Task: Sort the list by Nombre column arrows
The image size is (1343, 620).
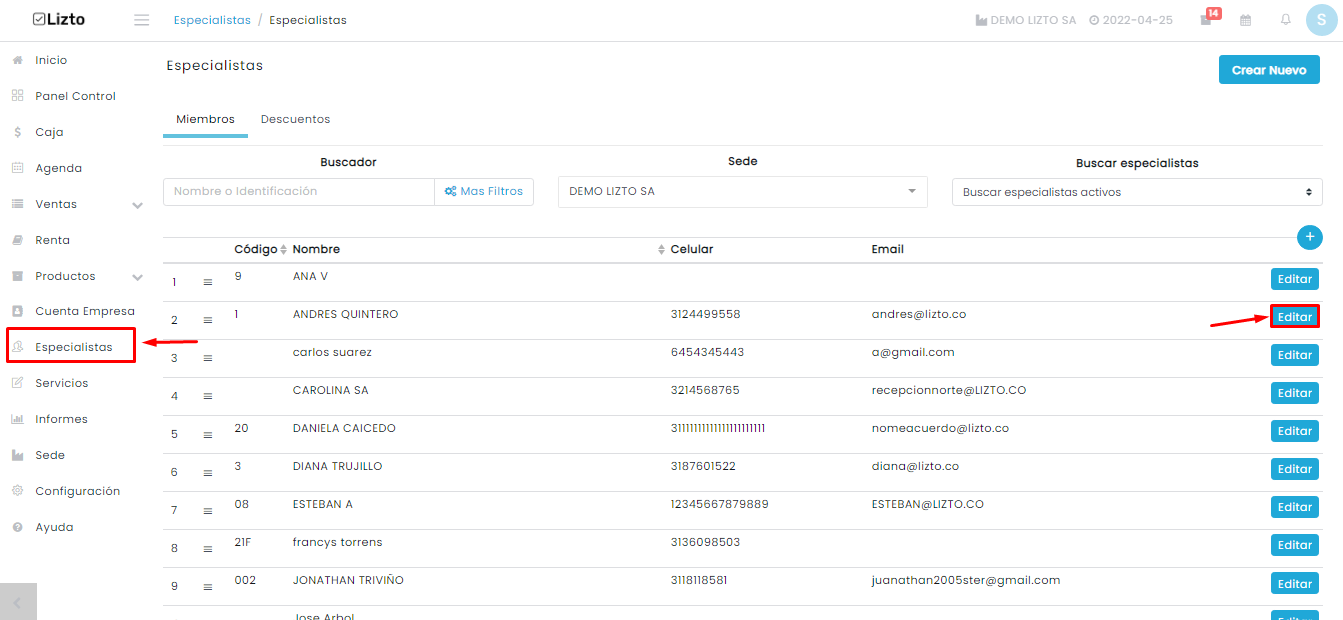Action: point(661,249)
